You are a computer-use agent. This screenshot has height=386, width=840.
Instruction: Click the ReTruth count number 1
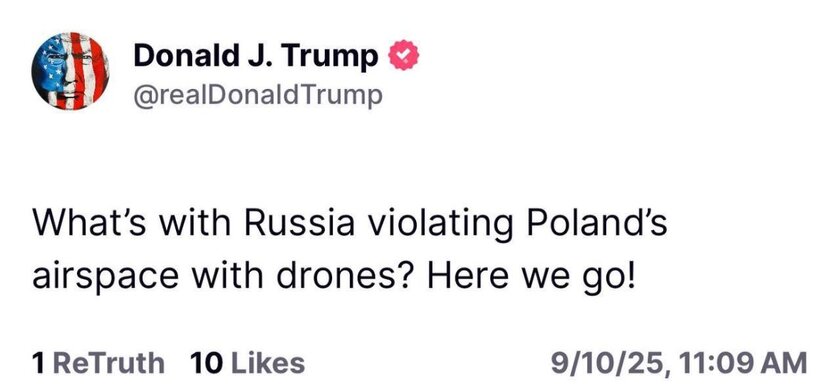[x=37, y=363]
